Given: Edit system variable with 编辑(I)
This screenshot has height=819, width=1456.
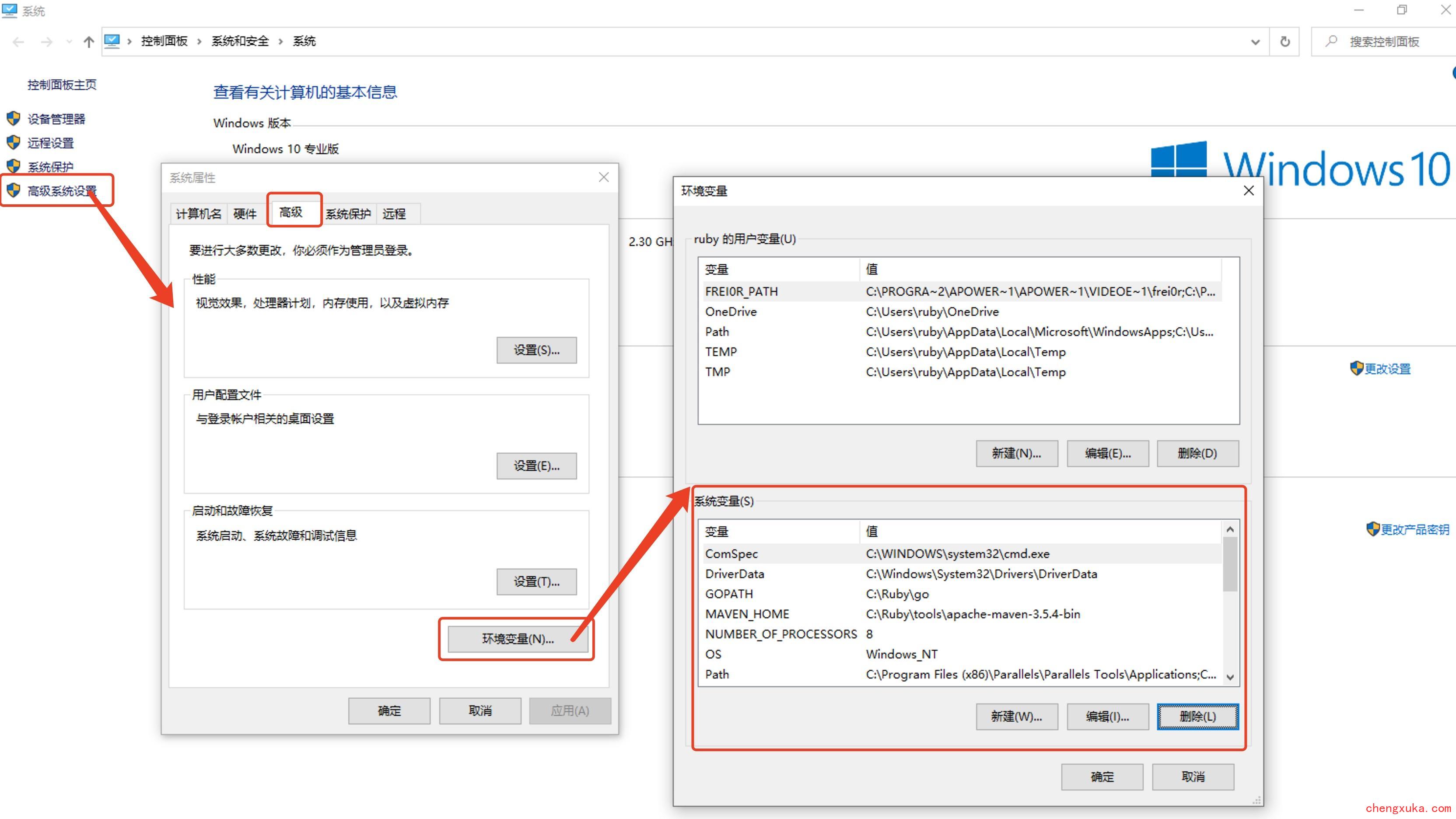Looking at the screenshot, I should coord(1108,717).
